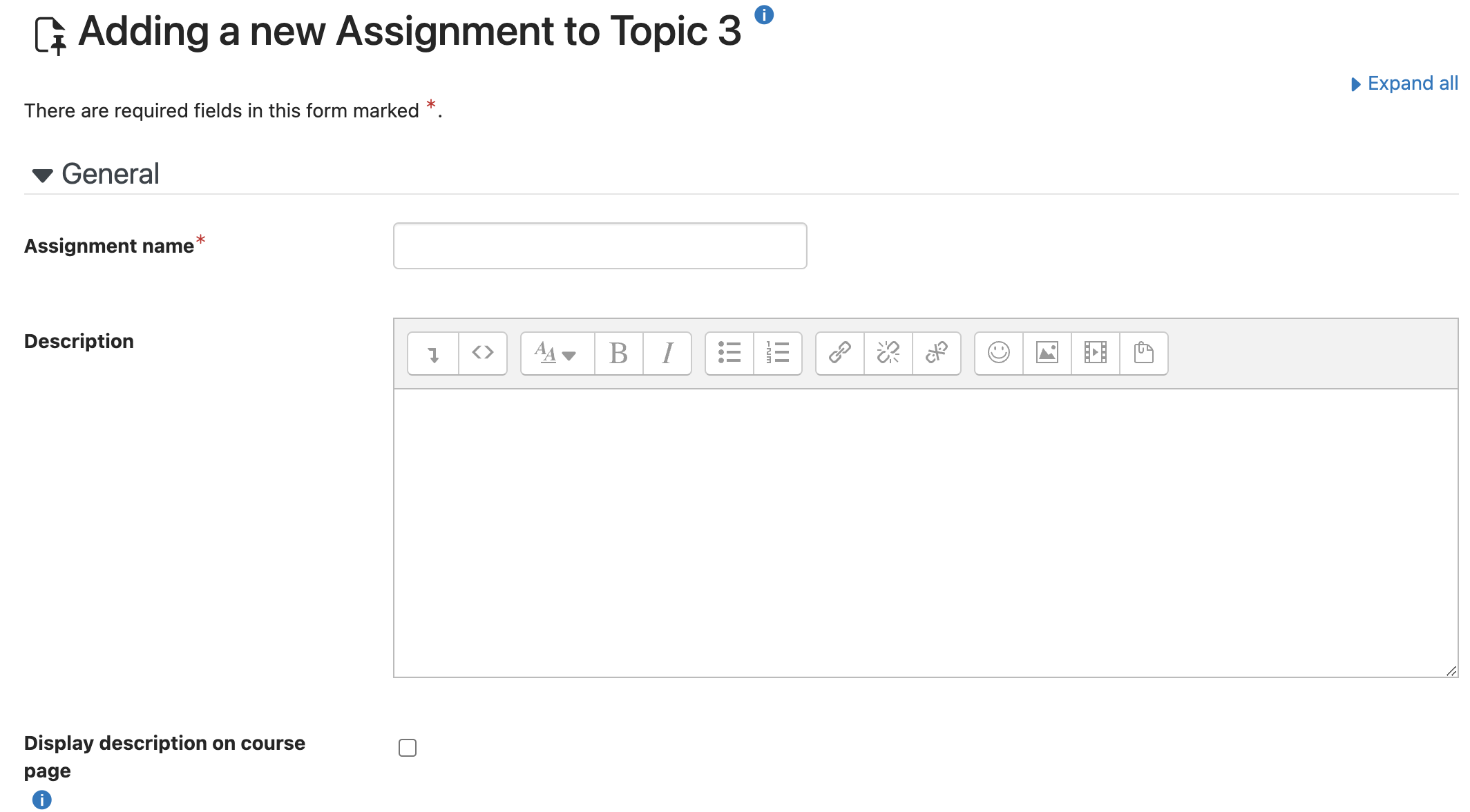This screenshot has width=1470, height=812.
Task: Open the emoji picker
Action: point(999,354)
